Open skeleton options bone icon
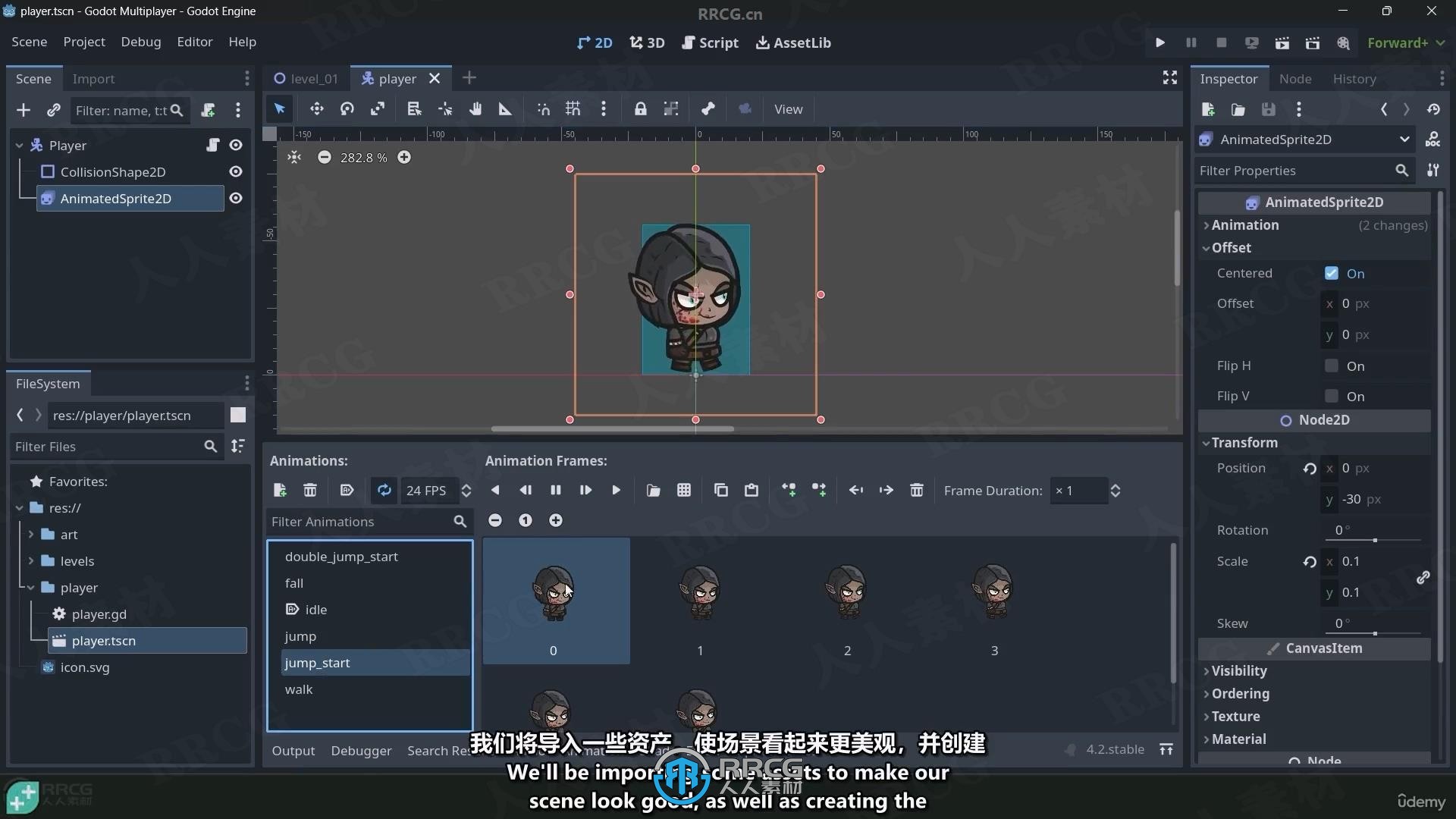1456x819 pixels. click(x=708, y=109)
